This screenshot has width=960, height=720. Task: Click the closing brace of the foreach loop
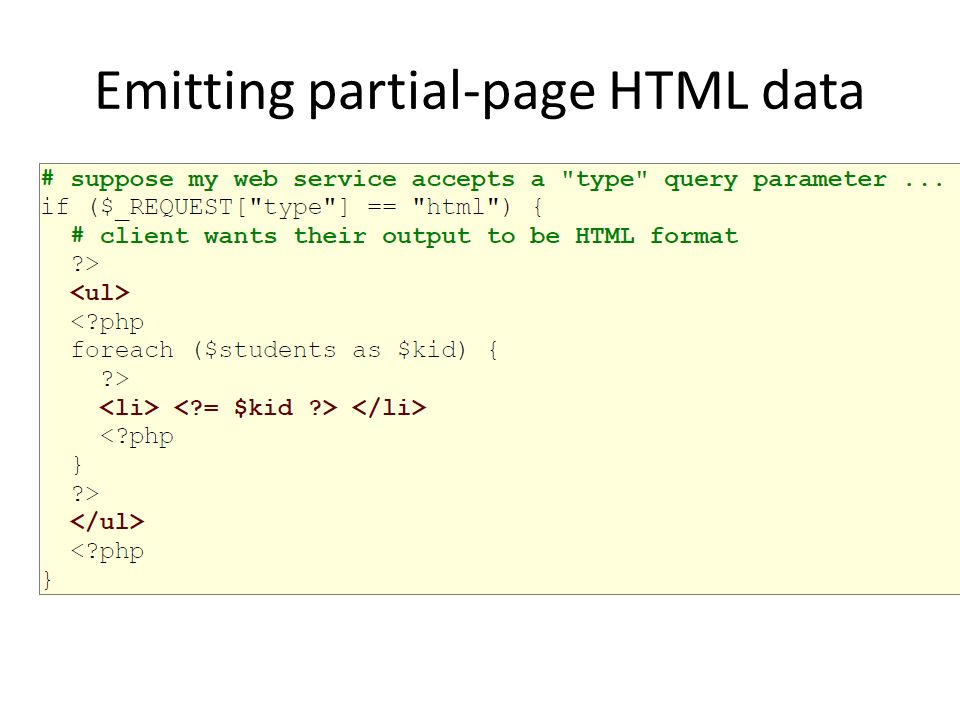click(77, 465)
